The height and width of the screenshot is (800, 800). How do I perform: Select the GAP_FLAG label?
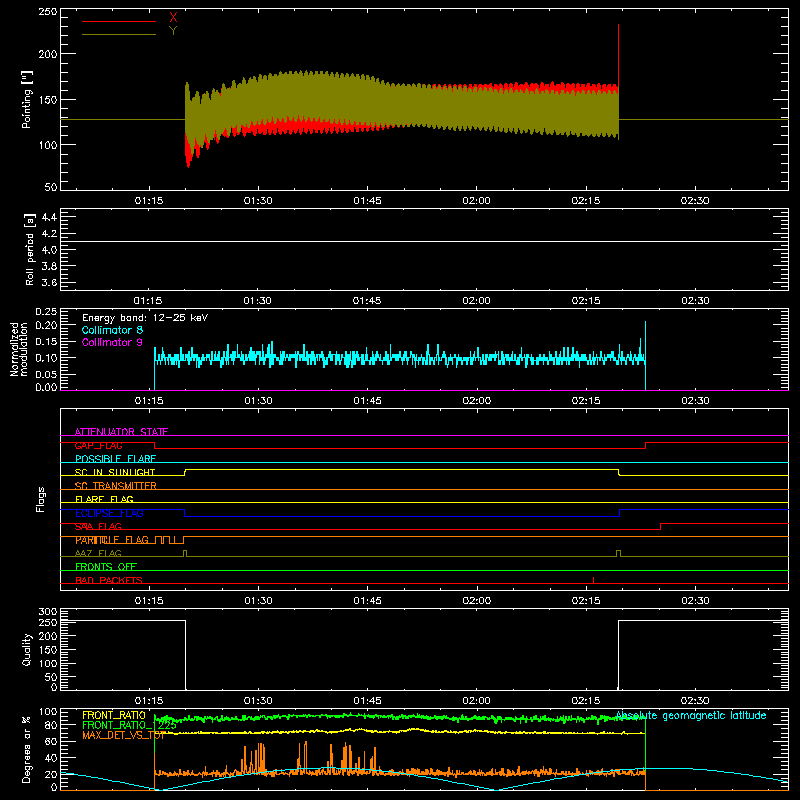coord(98,445)
